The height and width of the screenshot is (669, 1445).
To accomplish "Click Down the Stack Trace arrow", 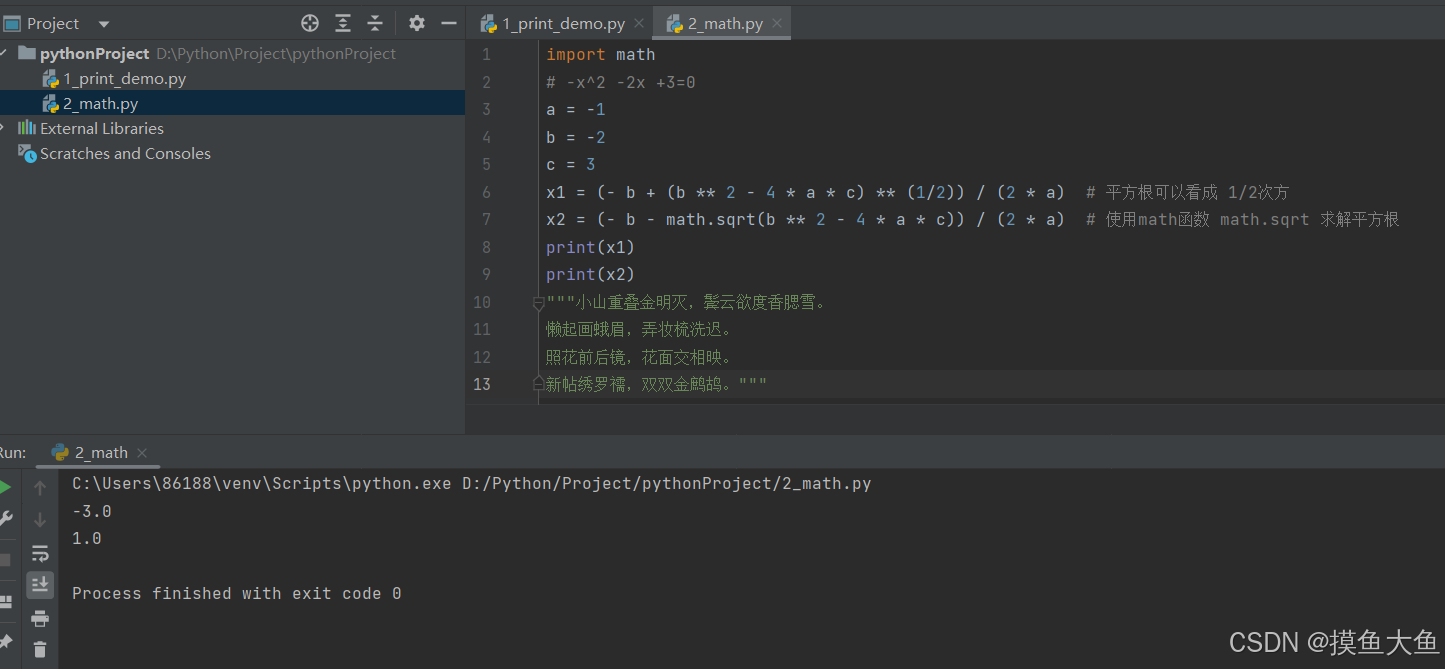I will click(40, 520).
